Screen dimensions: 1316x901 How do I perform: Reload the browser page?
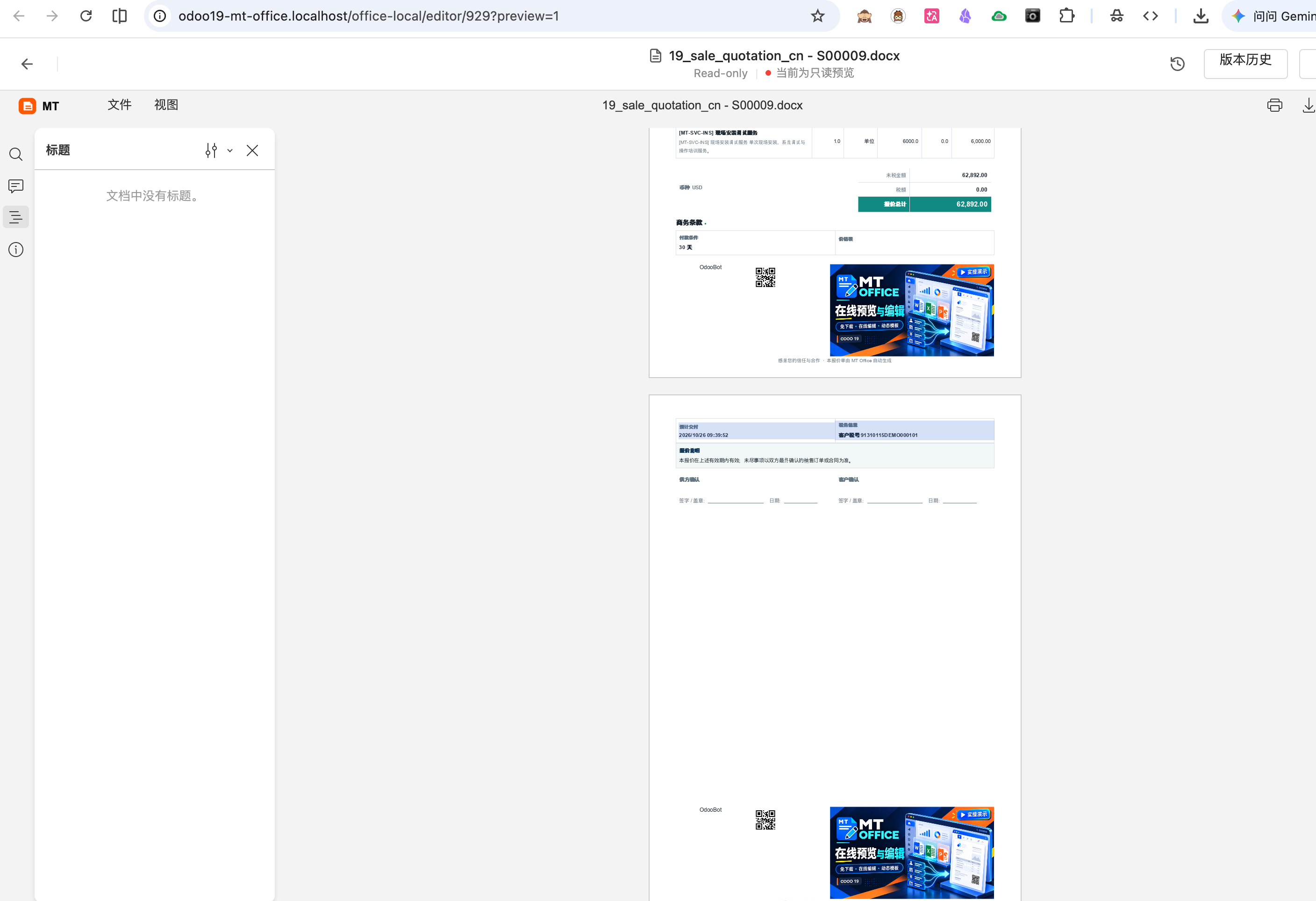click(x=86, y=16)
